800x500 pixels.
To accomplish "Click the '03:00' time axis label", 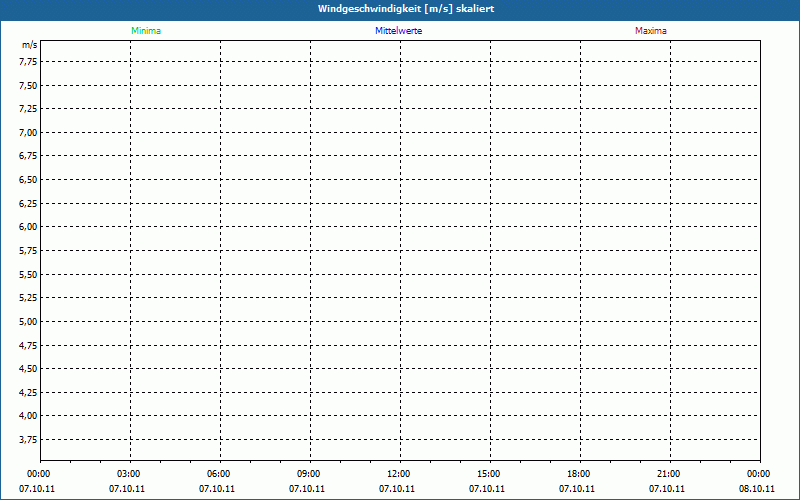I will (128, 474).
